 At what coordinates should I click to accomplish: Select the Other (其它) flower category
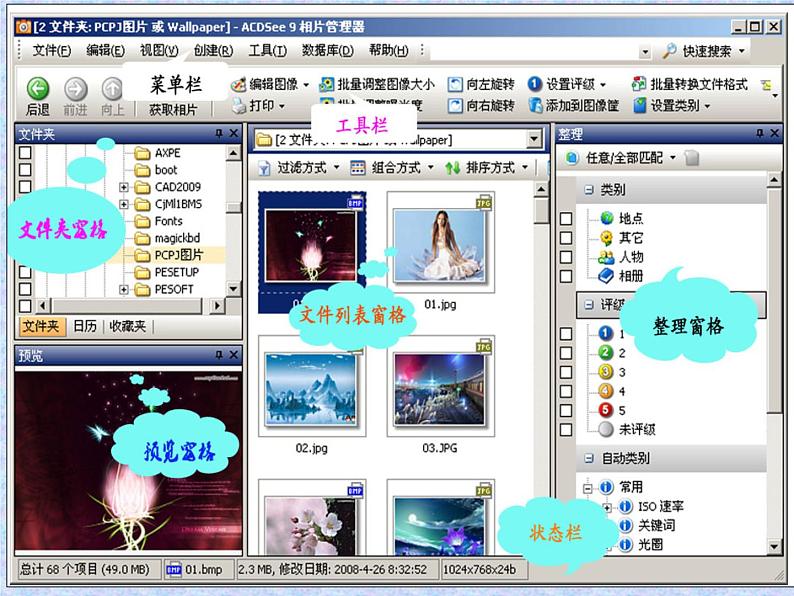tap(607, 237)
